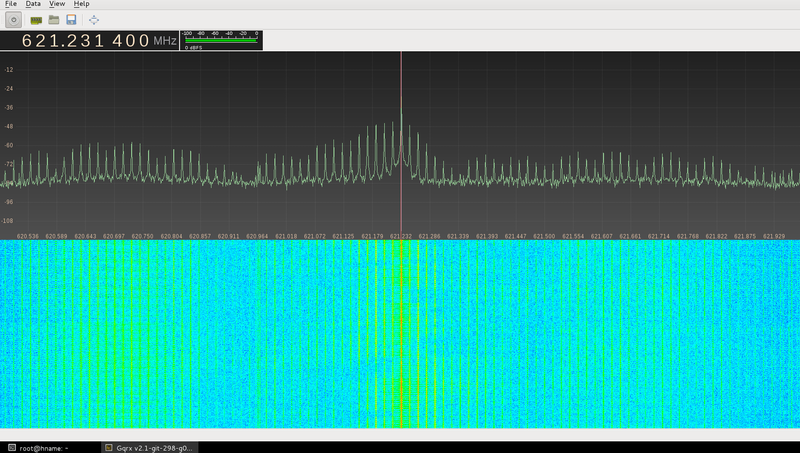This screenshot has height=453, width=800.
Task: Open the Data menu
Action: click(x=33, y=4)
